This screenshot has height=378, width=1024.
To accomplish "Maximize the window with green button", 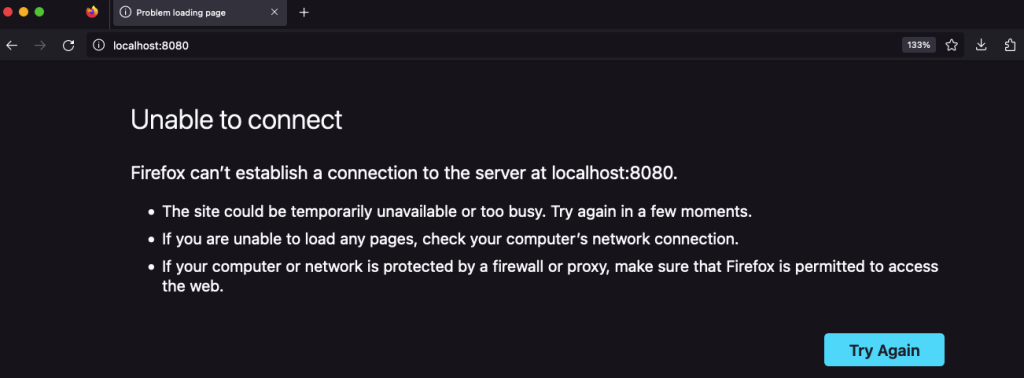I will (39, 12).
